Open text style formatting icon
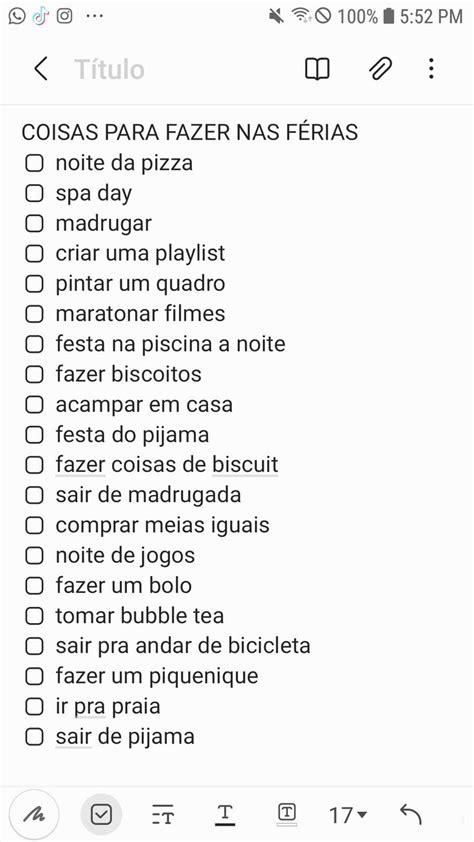474x842 pixels. pyautogui.click(x=163, y=815)
